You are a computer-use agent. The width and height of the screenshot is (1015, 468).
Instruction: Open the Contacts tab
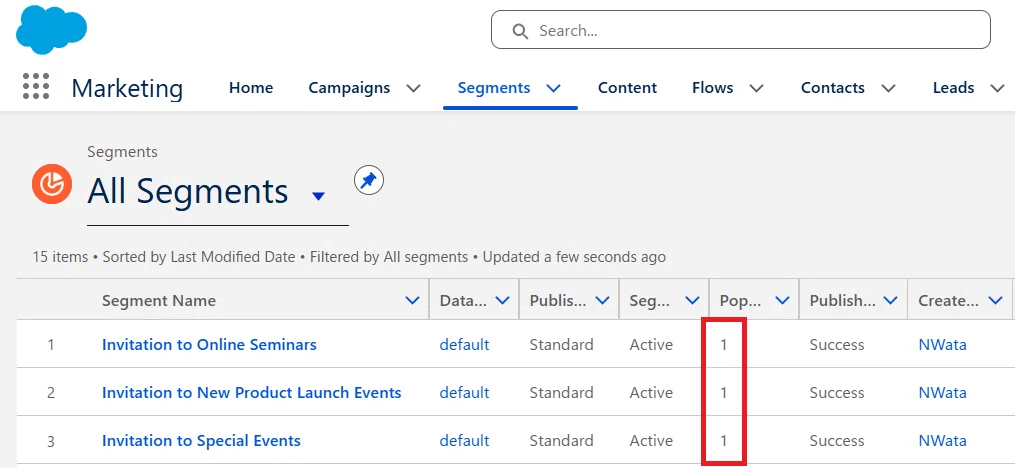pos(832,87)
